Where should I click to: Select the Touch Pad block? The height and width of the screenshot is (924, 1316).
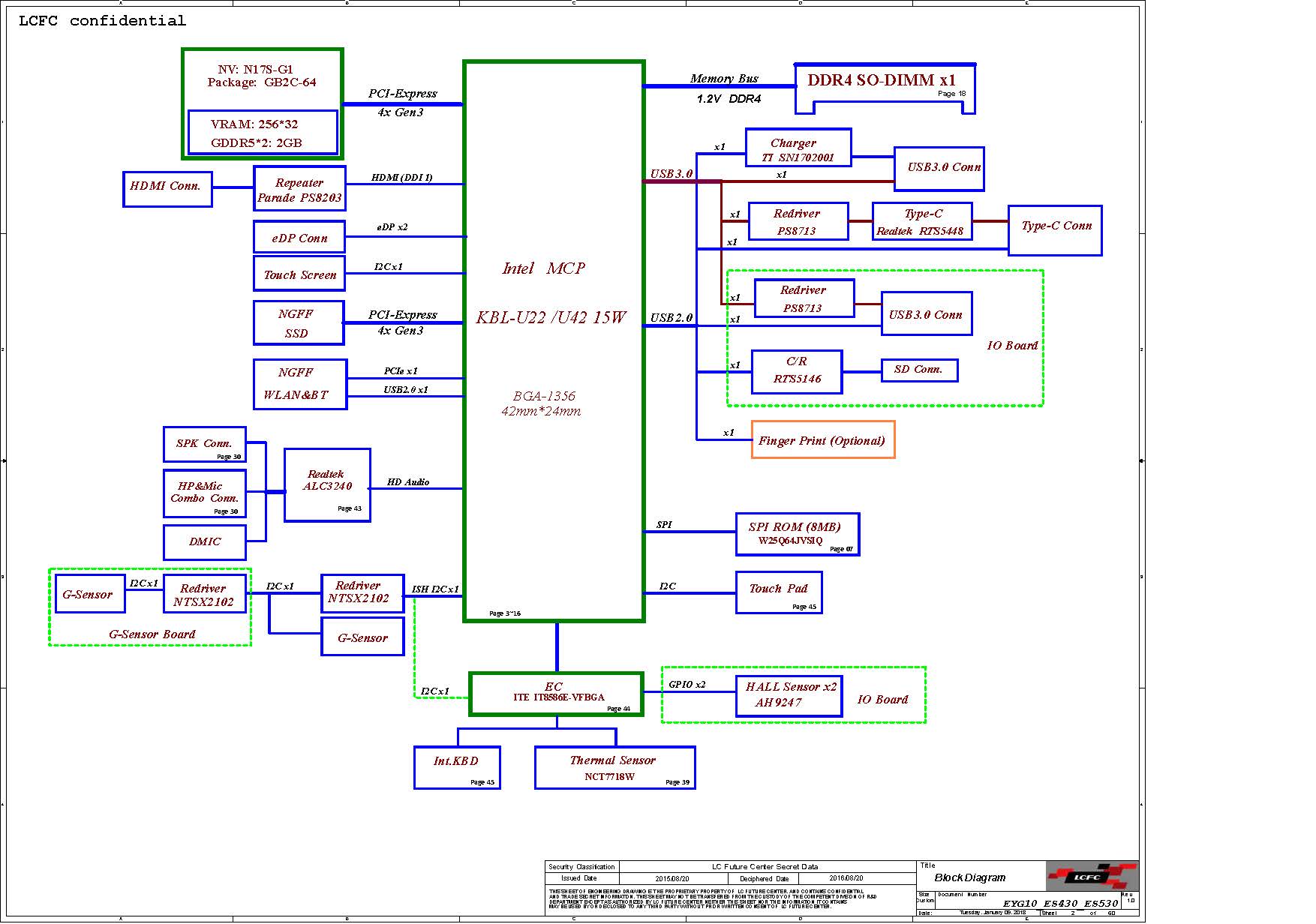coord(779,592)
